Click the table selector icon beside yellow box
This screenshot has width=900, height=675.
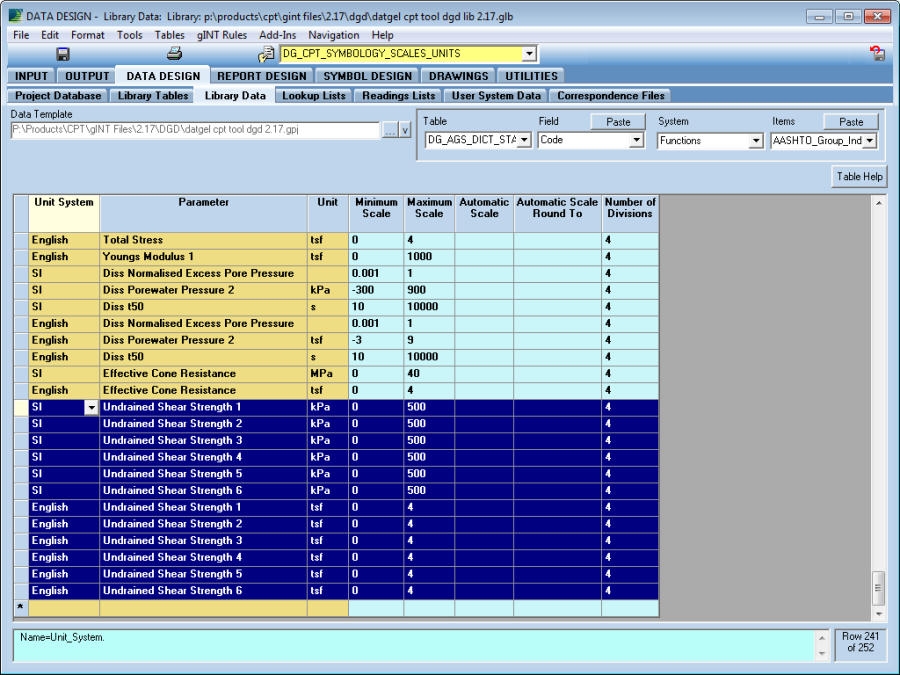click(x=266, y=54)
